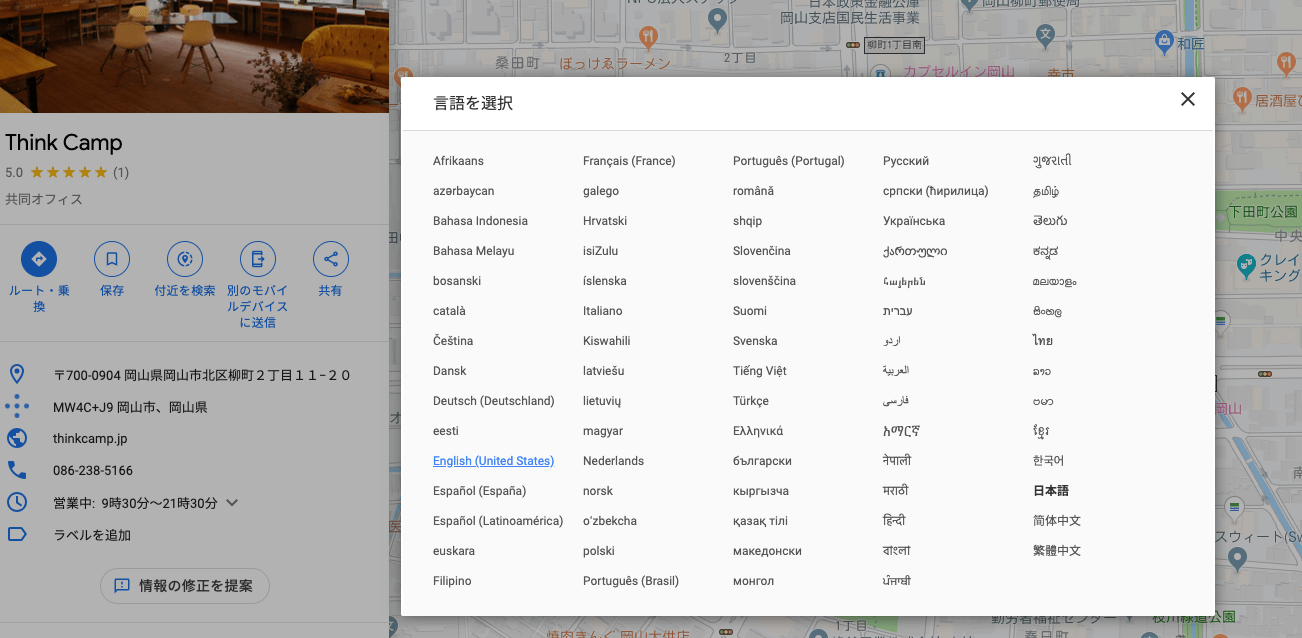Click plus code MW4C+J9
Image resolution: width=1302 pixels, height=638 pixels.
click(x=130, y=407)
